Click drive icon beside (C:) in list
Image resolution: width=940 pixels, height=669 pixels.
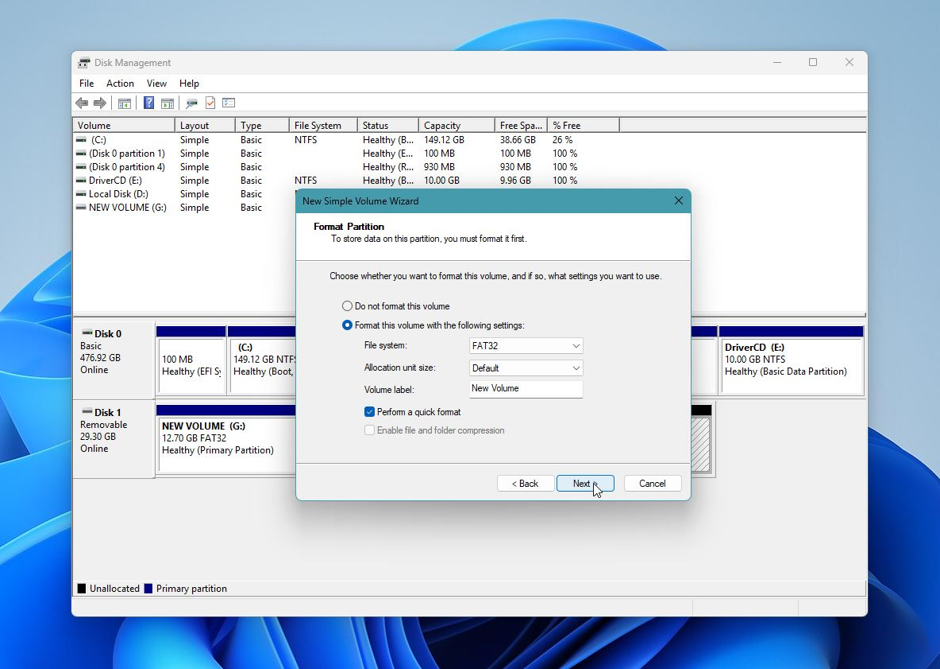[x=81, y=140]
